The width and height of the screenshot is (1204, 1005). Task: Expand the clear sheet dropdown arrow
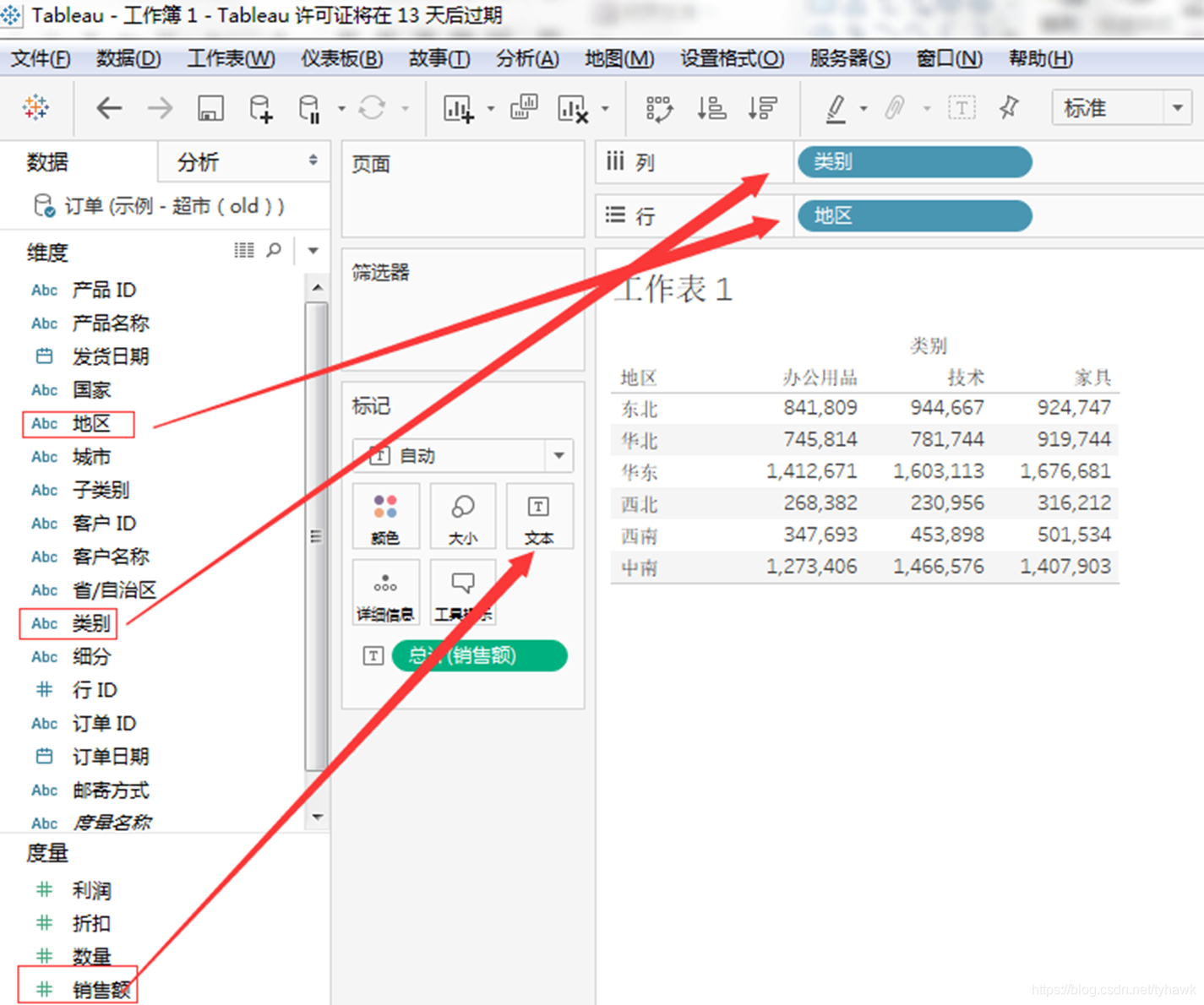pos(605,108)
